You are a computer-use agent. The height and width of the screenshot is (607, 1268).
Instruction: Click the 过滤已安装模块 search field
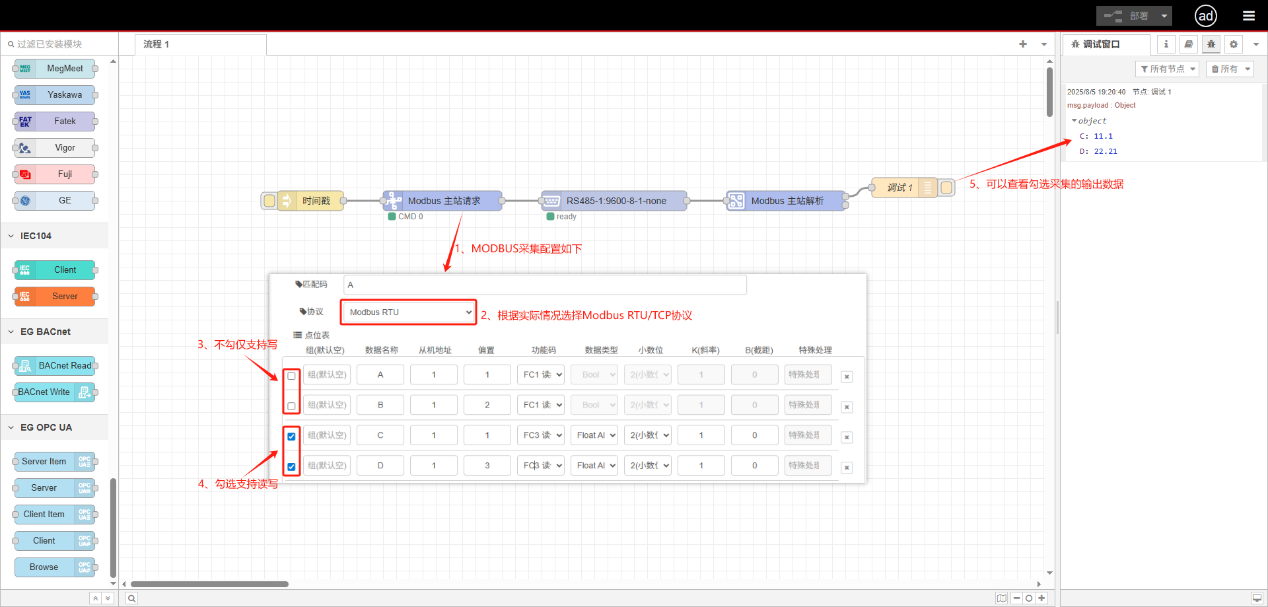point(60,44)
